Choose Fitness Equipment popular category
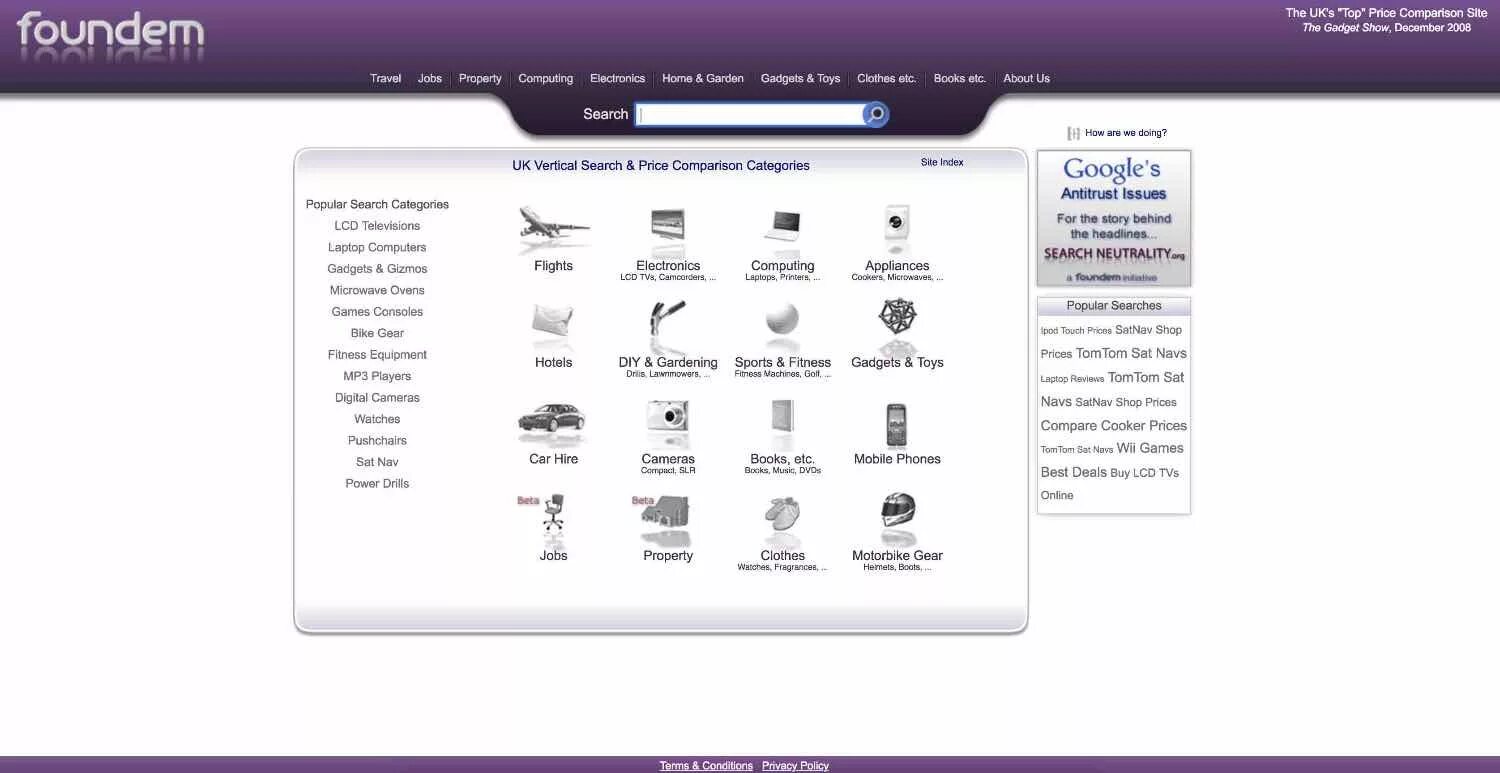The image size is (1500, 773). coord(377,355)
